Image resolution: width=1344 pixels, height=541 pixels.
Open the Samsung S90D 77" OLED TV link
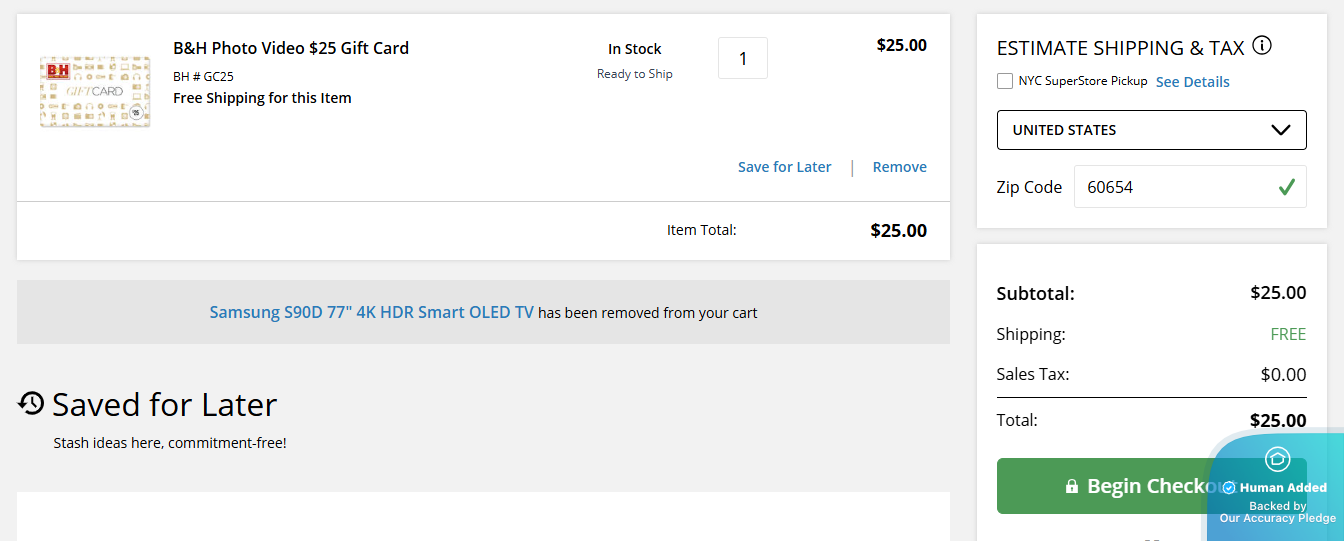(x=371, y=312)
